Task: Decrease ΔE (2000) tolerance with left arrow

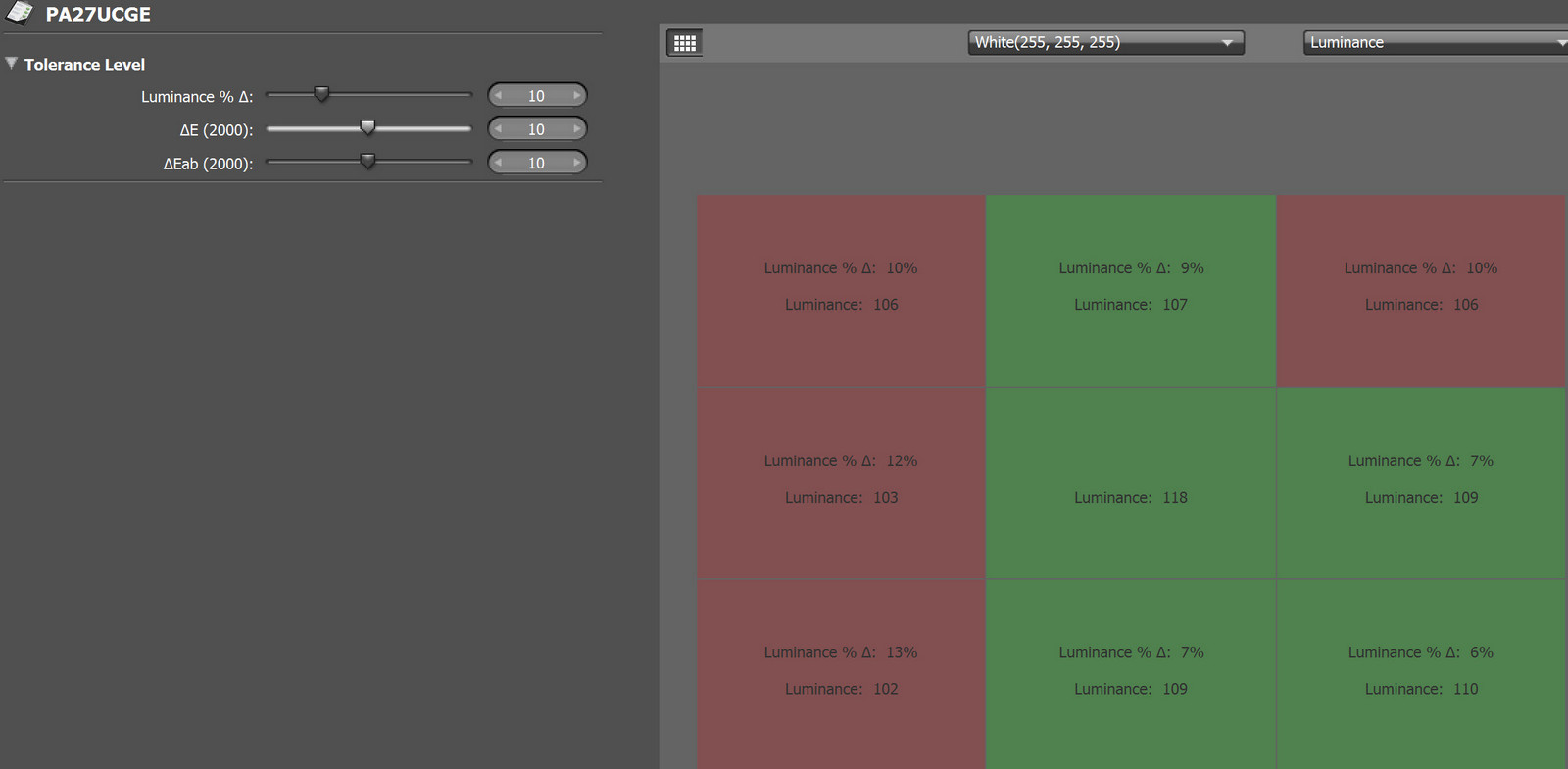Action: 499,129
